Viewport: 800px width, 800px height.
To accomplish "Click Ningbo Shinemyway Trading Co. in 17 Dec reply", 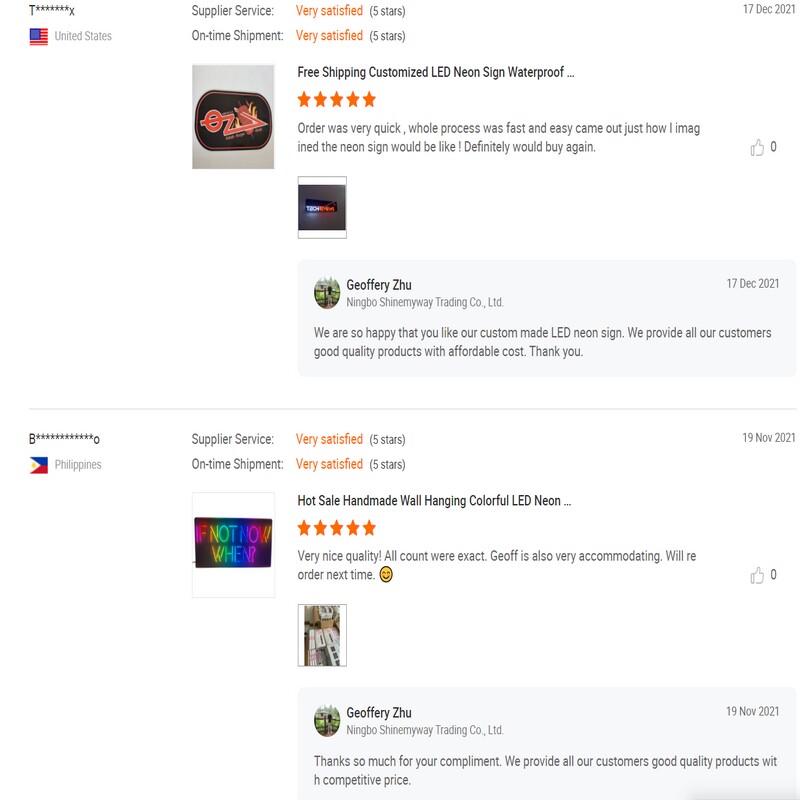I will pos(425,303).
